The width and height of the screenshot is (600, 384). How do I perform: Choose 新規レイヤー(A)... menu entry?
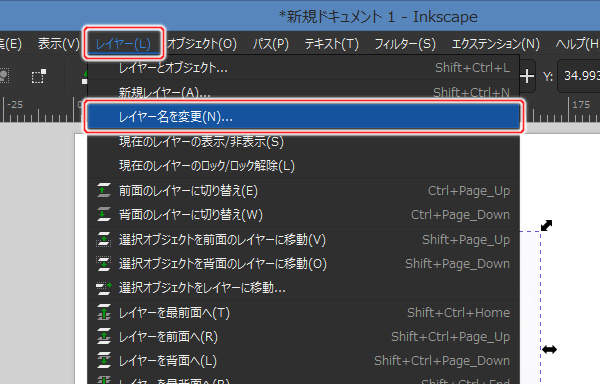(x=303, y=92)
